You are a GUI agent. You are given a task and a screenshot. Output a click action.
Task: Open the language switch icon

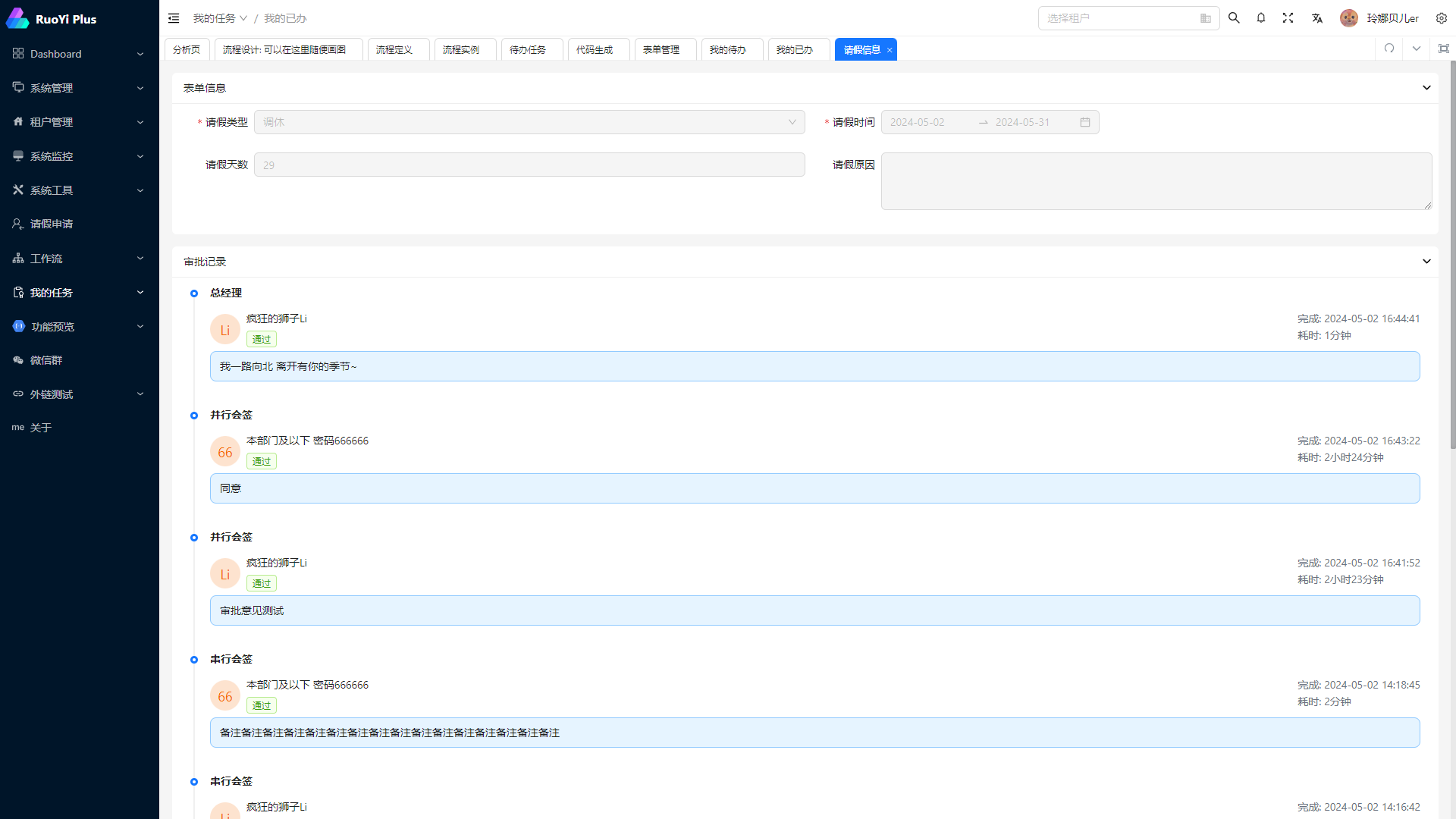pyautogui.click(x=1317, y=17)
